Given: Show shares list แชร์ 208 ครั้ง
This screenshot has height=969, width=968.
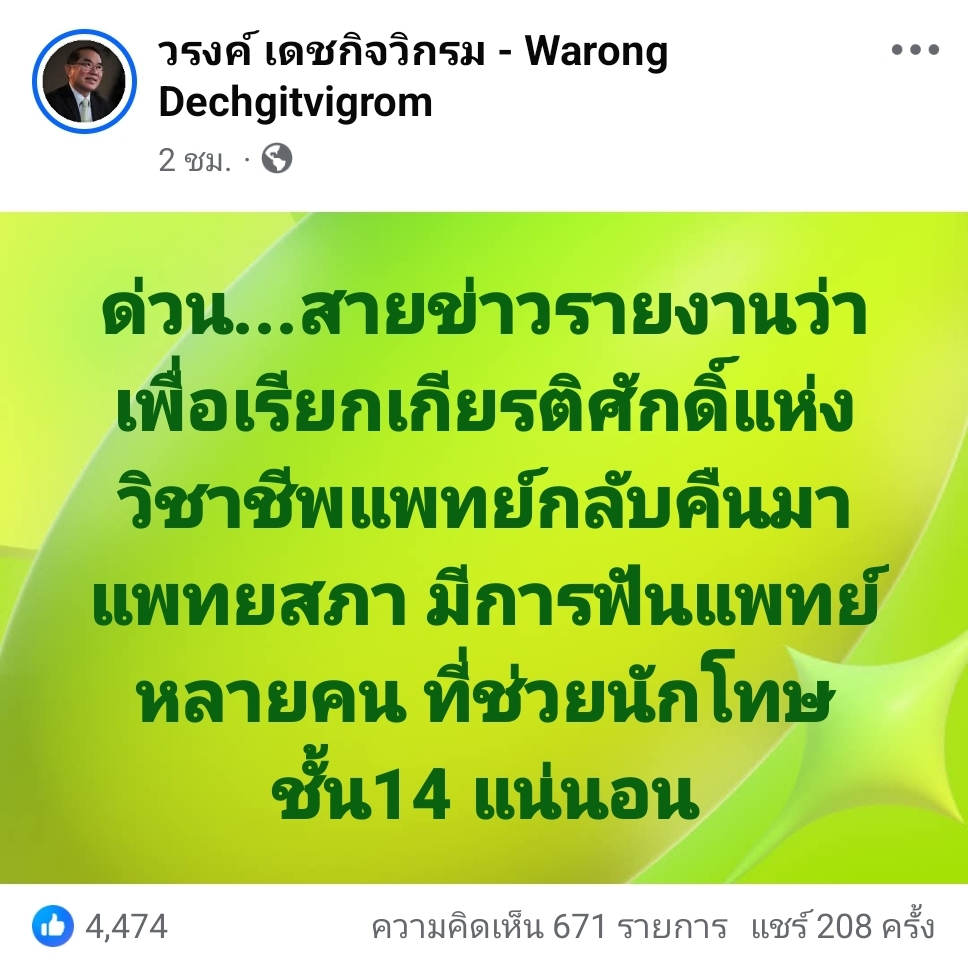Looking at the screenshot, I should pyautogui.click(x=842, y=926).
